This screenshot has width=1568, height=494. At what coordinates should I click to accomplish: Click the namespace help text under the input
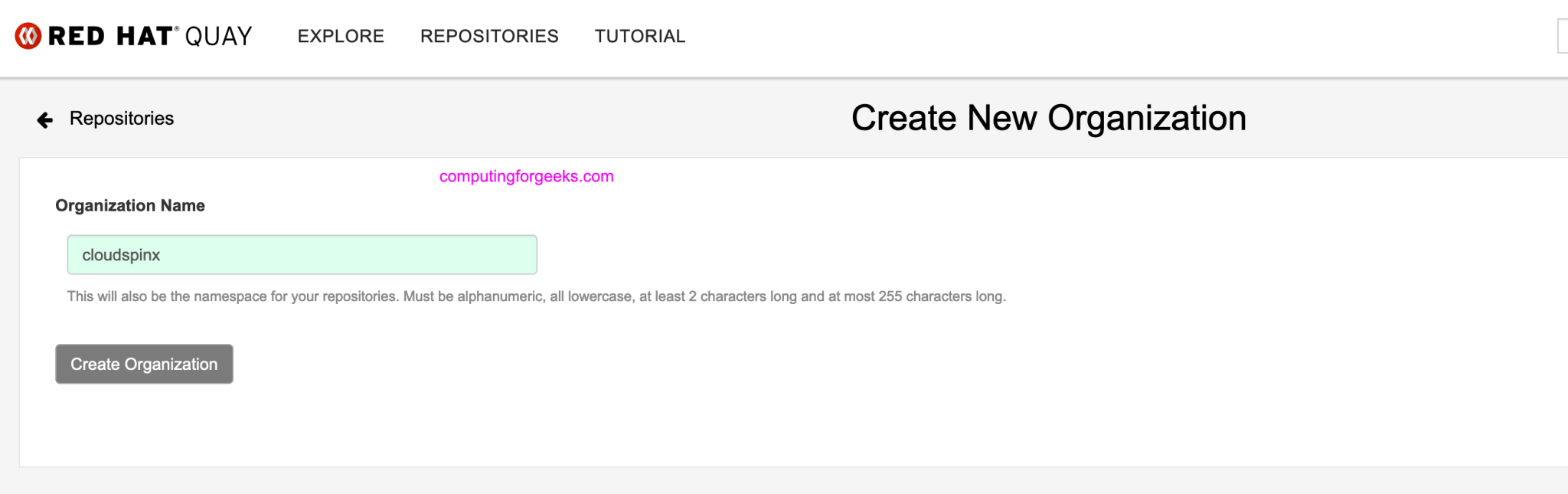pyautogui.click(x=536, y=296)
